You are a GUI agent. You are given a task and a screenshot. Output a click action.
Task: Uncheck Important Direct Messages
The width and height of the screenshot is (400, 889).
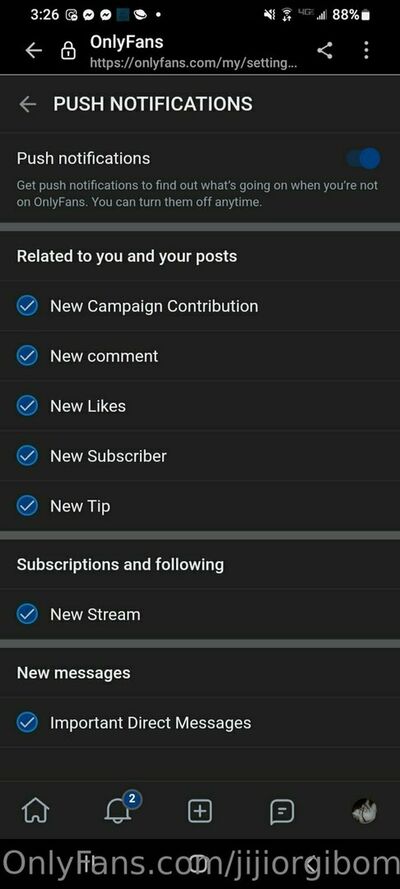pyautogui.click(x=27, y=723)
